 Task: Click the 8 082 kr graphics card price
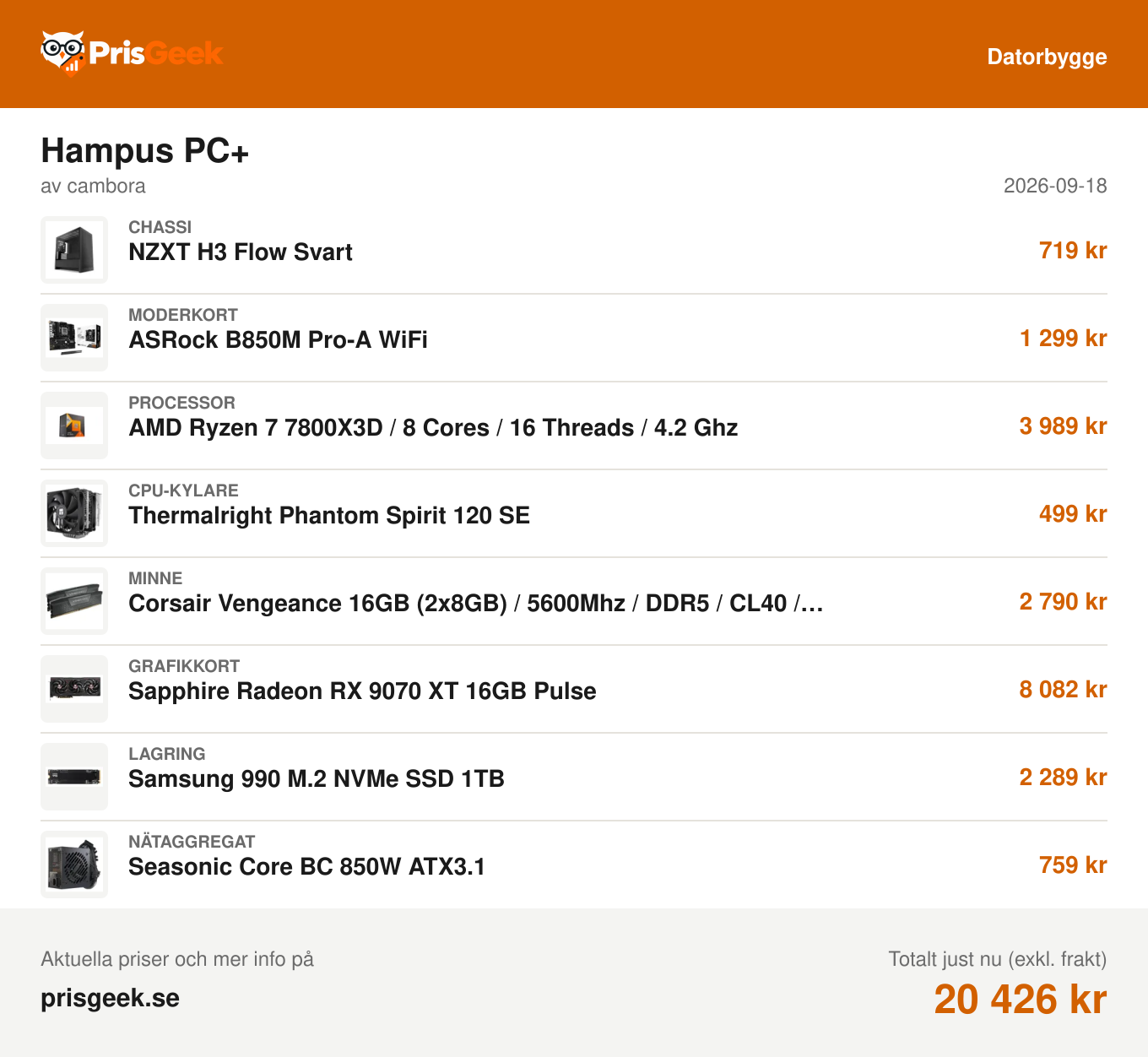click(1063, 689)
